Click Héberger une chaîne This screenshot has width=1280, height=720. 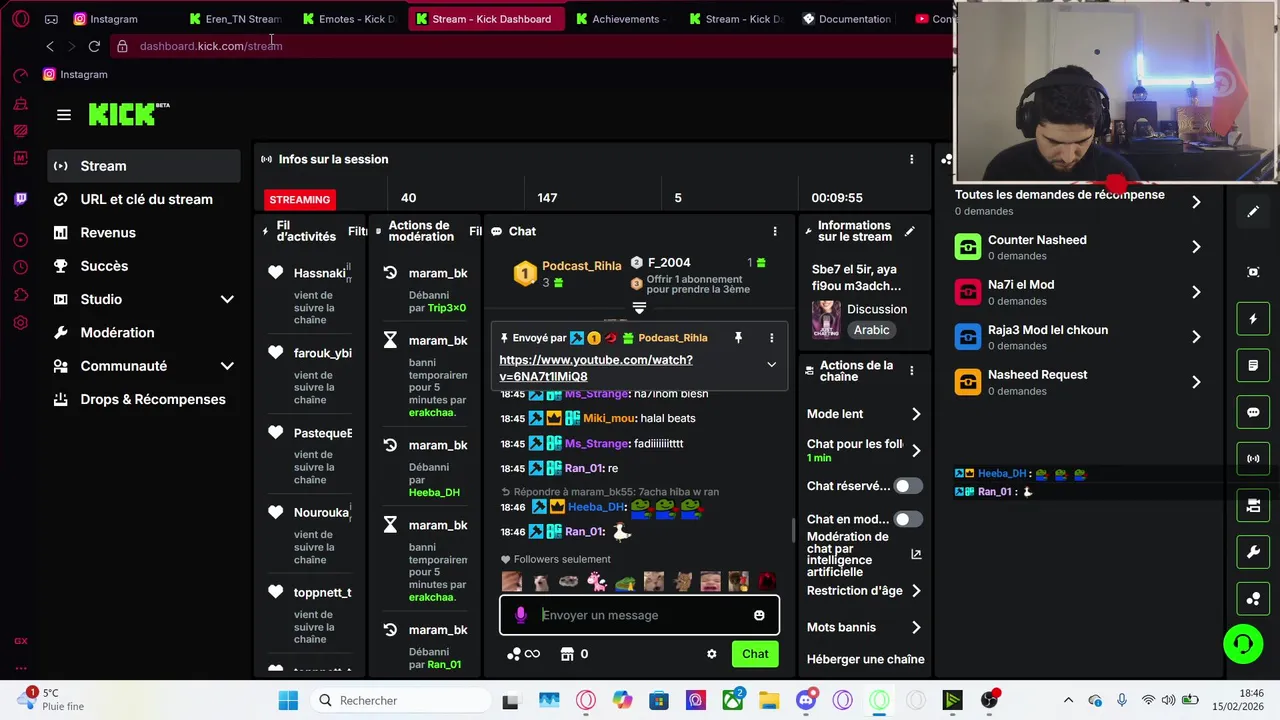865,659
